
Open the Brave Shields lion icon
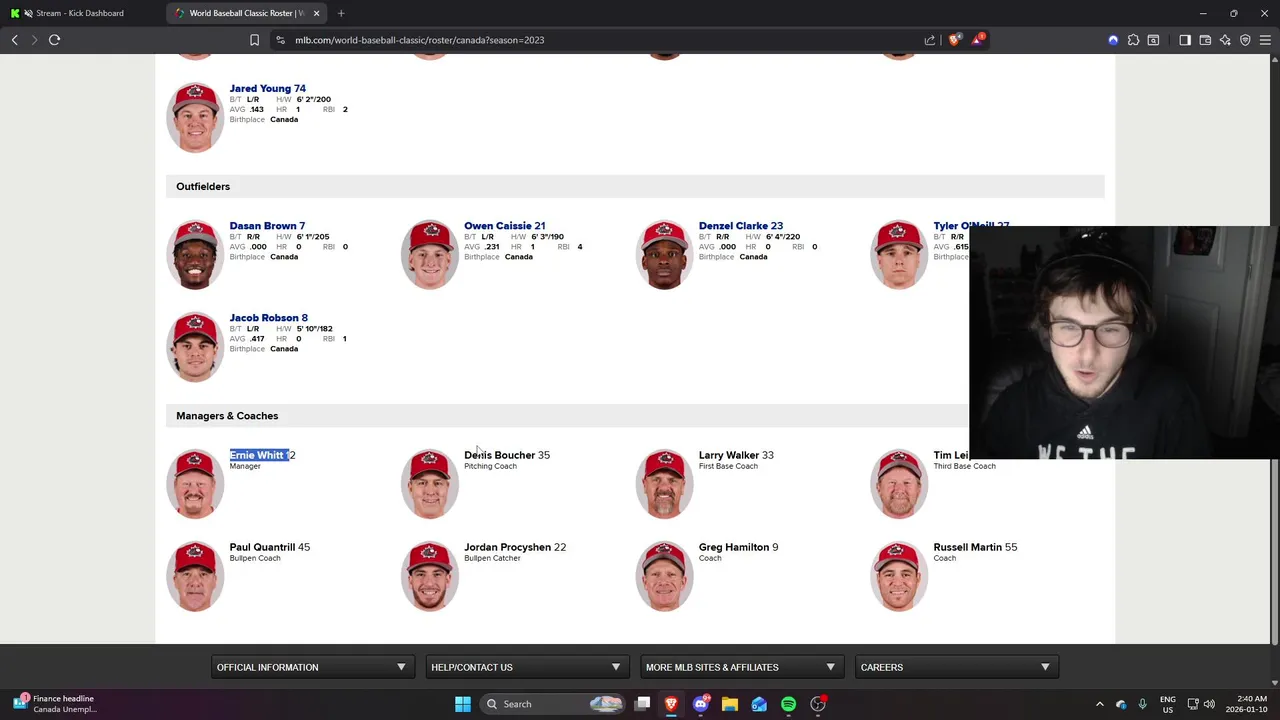click(954, 40)
